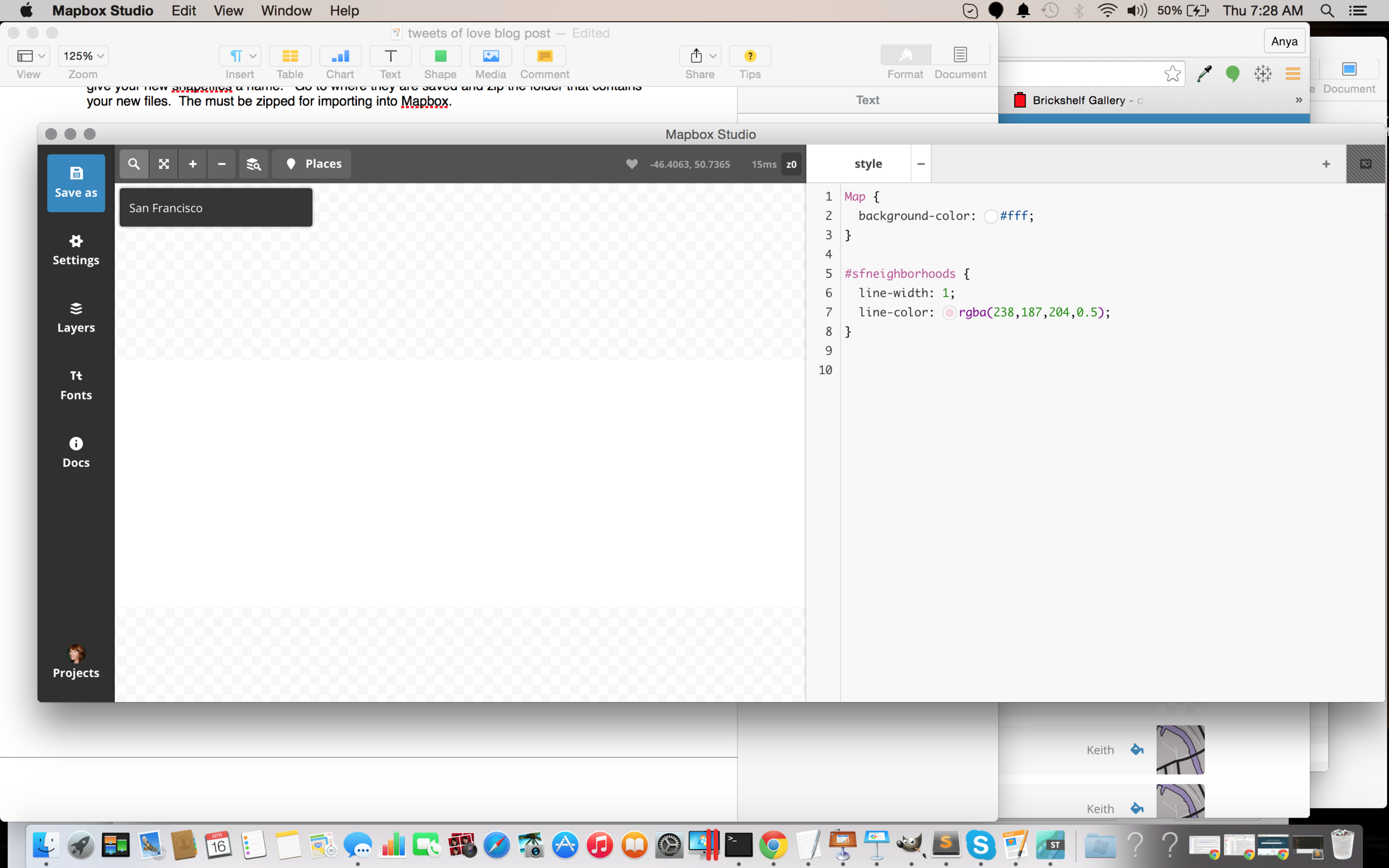Open Projects in the Mapbox Studio sidebar
The image size is (1389, 868).
[x=76, y=662]
